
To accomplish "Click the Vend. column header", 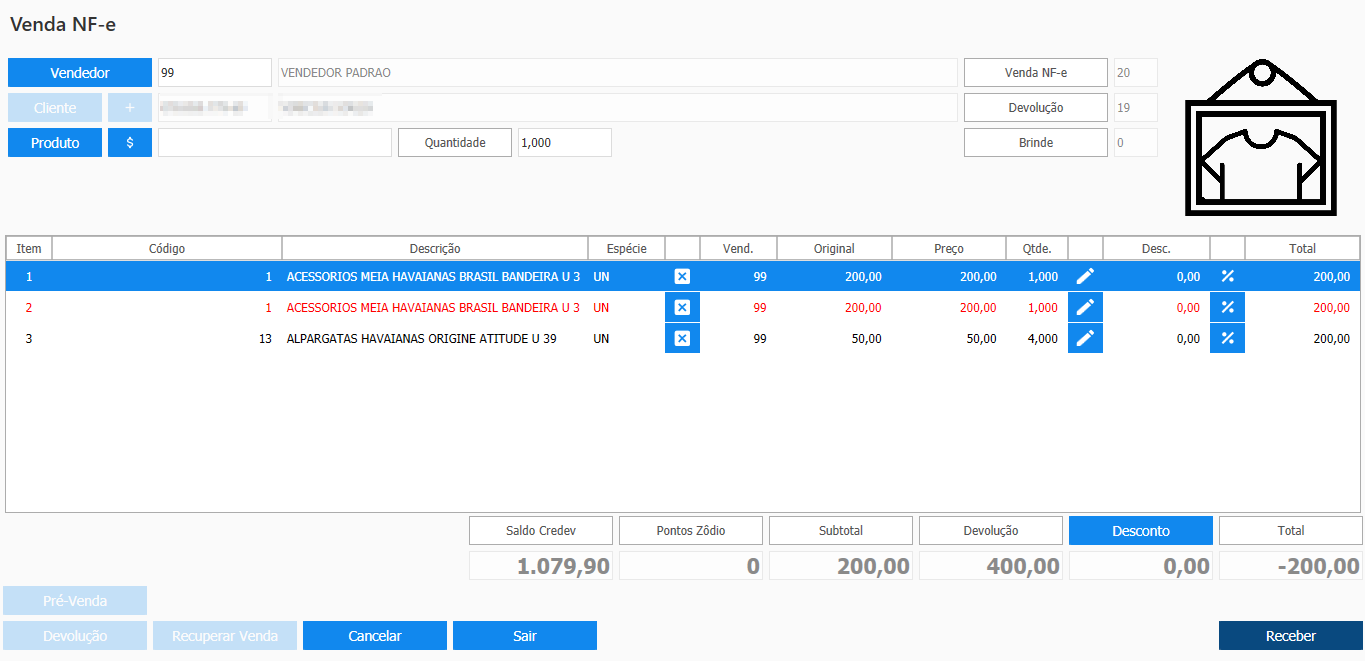I will click(738, 249).
